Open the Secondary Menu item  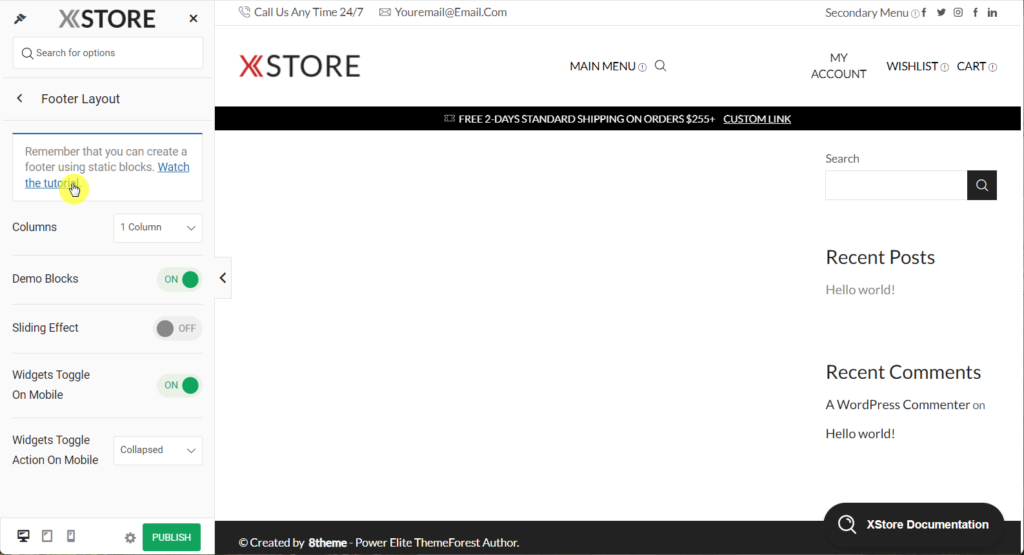click(867, 12)
